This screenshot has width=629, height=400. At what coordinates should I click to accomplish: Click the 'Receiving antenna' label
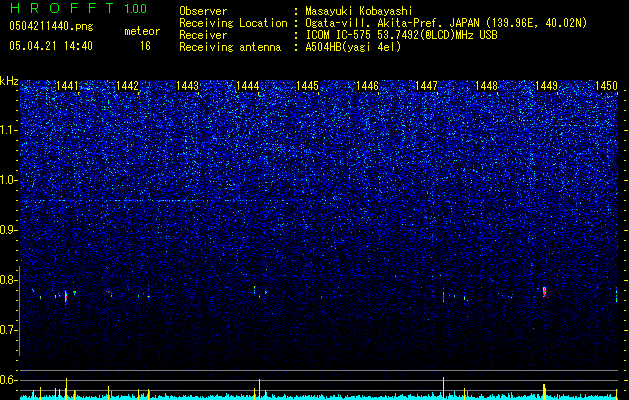pyautogui.click(x=230, y=47)
